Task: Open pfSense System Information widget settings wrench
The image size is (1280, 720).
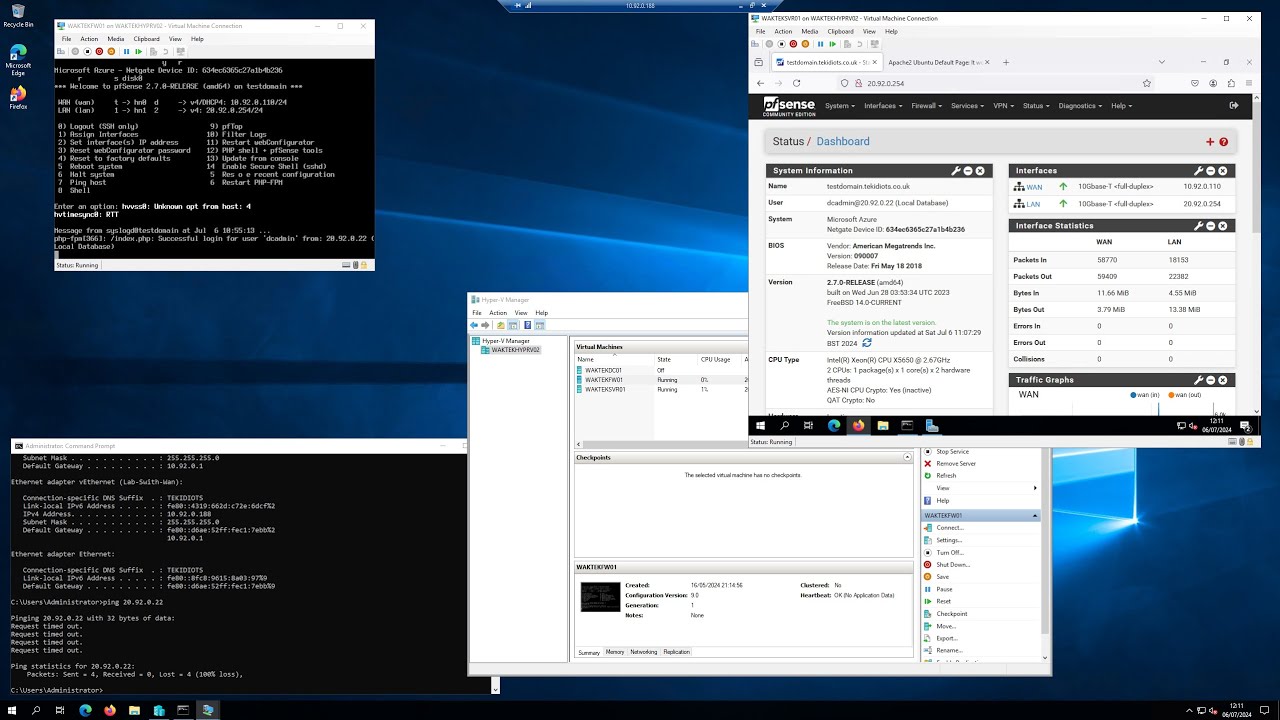Action: (x=956, y=171)
